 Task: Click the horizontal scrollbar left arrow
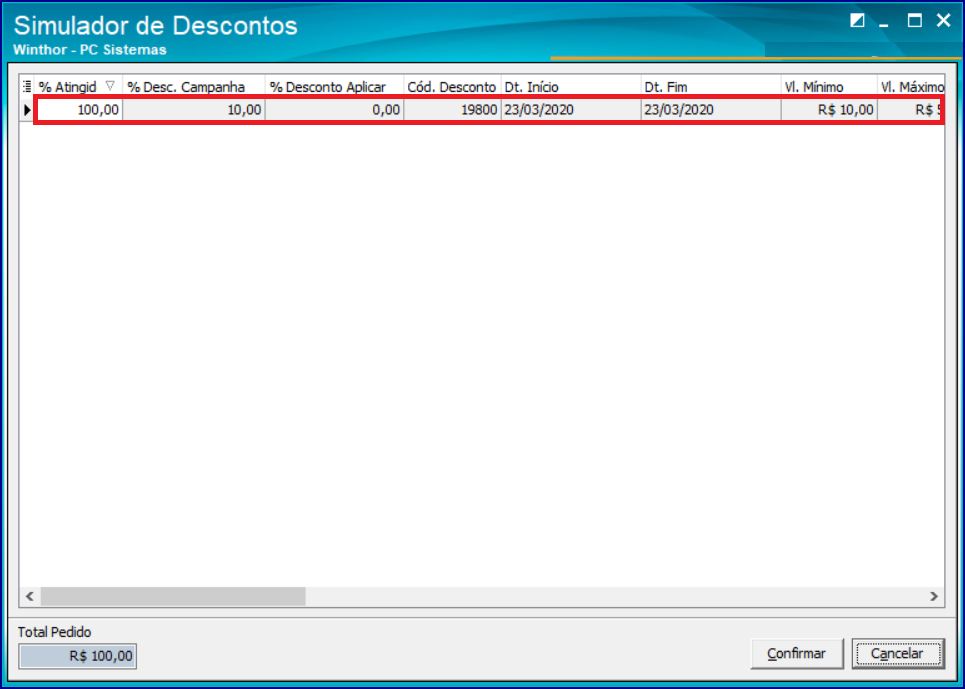(30, 596)
